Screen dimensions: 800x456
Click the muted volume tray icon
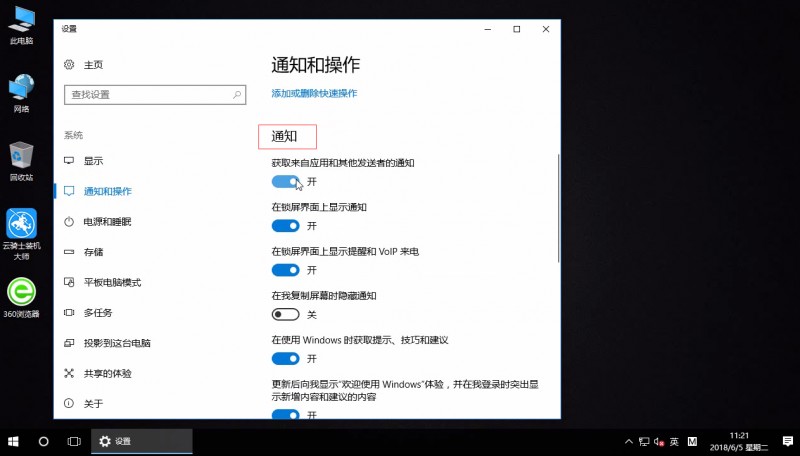pyautogui.click(x=659, y=442)
